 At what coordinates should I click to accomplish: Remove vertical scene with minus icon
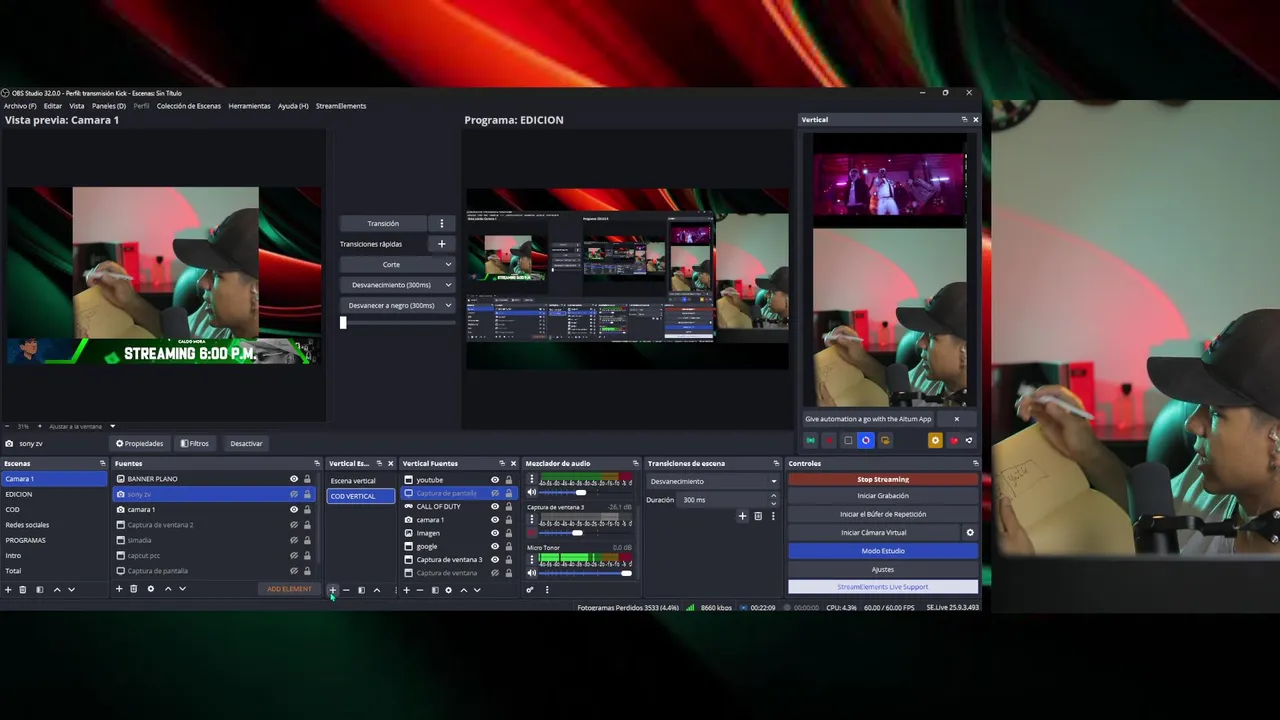tap(346, 590)
